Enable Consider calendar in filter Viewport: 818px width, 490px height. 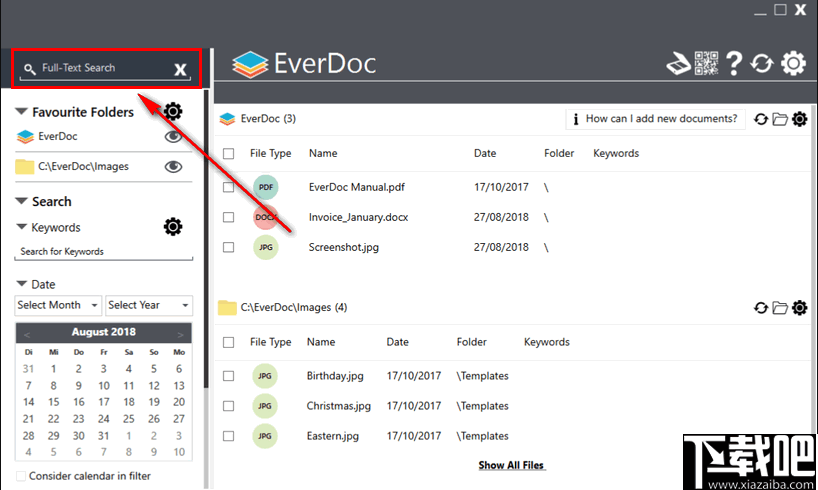tap(21, 476)
